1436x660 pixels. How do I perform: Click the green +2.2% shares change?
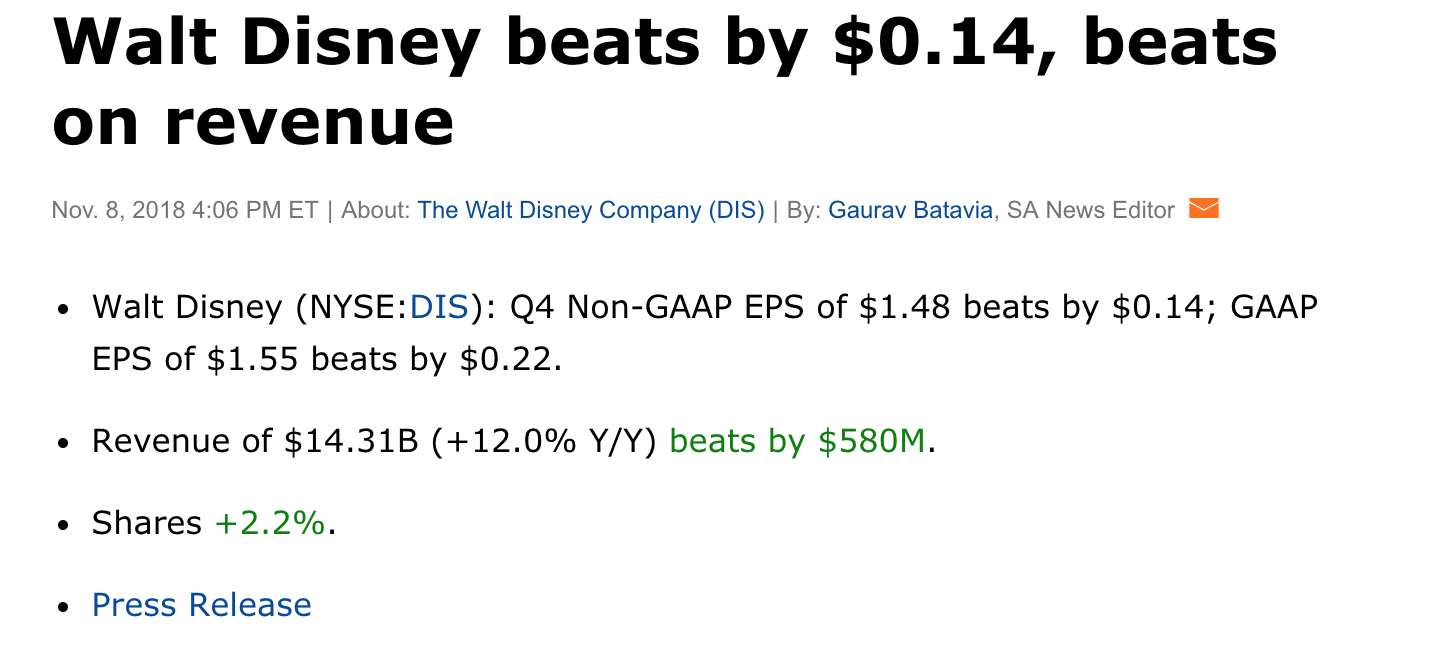[x=270, y=523]
